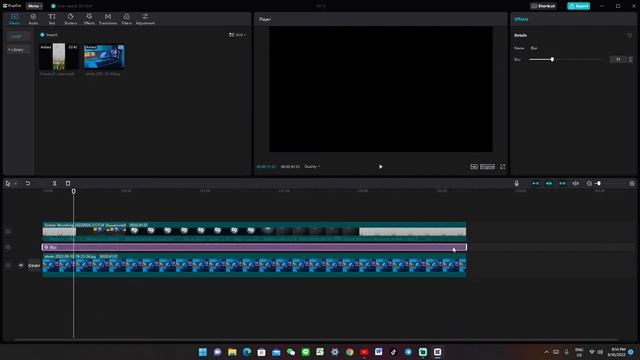Open the pointer tool mode dropdown
This screenshot has width=640, height=360.
coord(16,184)
